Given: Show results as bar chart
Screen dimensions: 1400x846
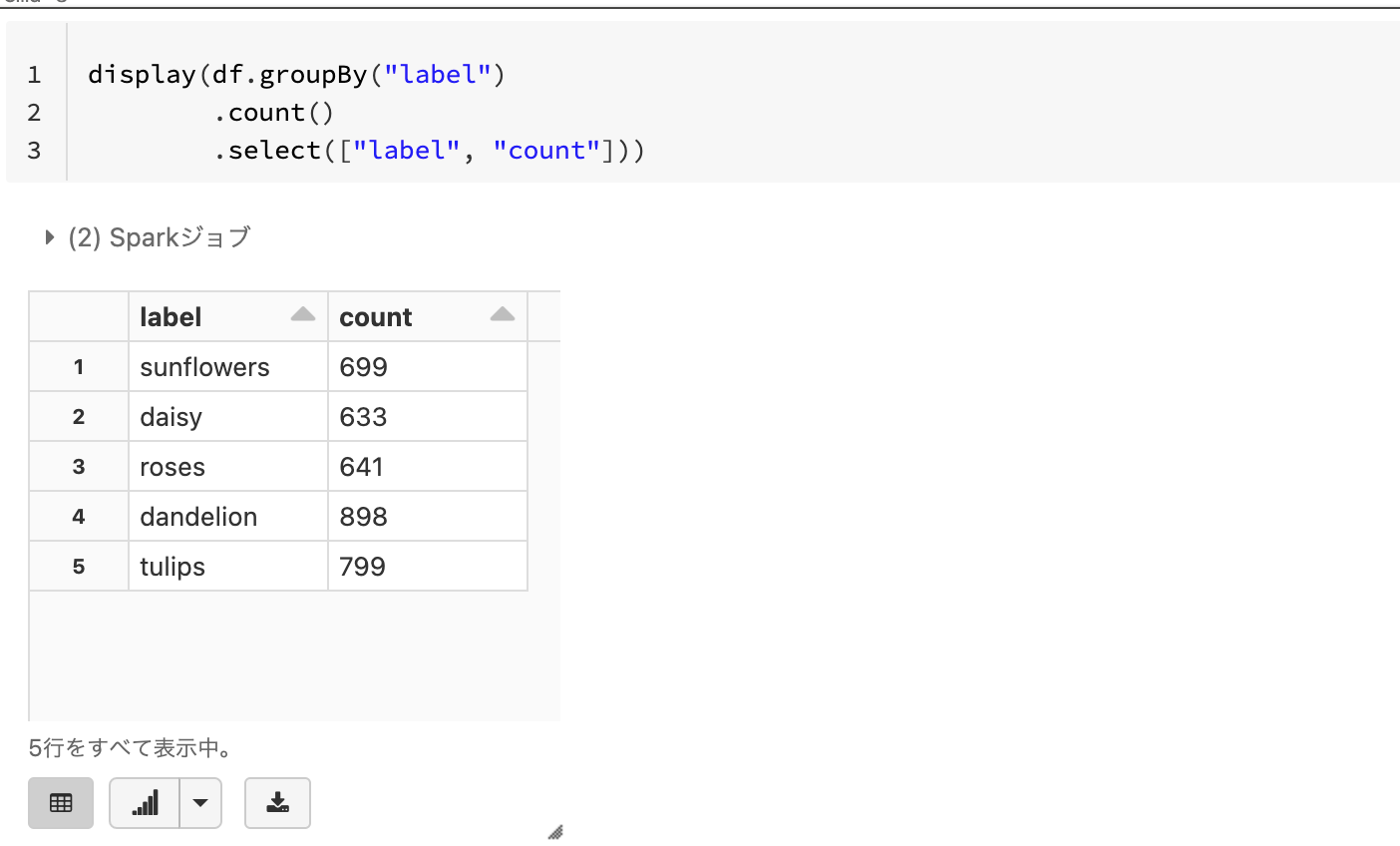Looking at the screenshot, I should (x=146, y=803).
